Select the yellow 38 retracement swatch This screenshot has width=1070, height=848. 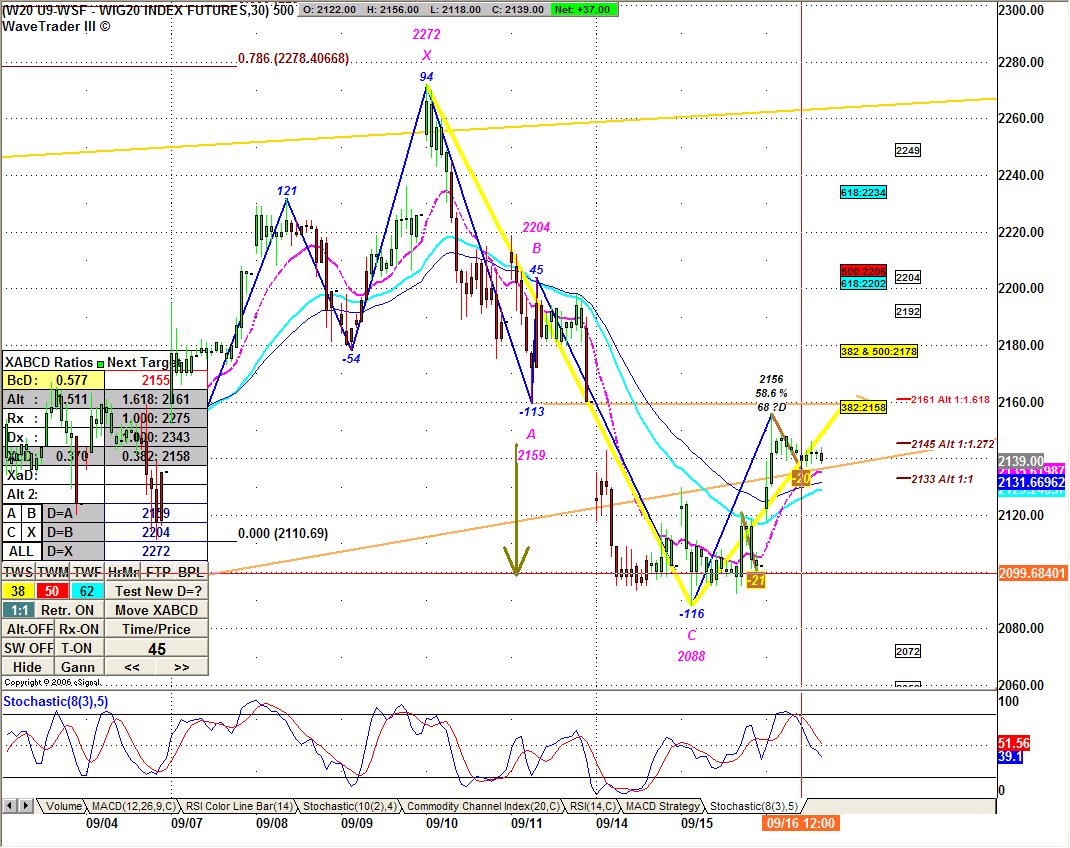point(18,591)
